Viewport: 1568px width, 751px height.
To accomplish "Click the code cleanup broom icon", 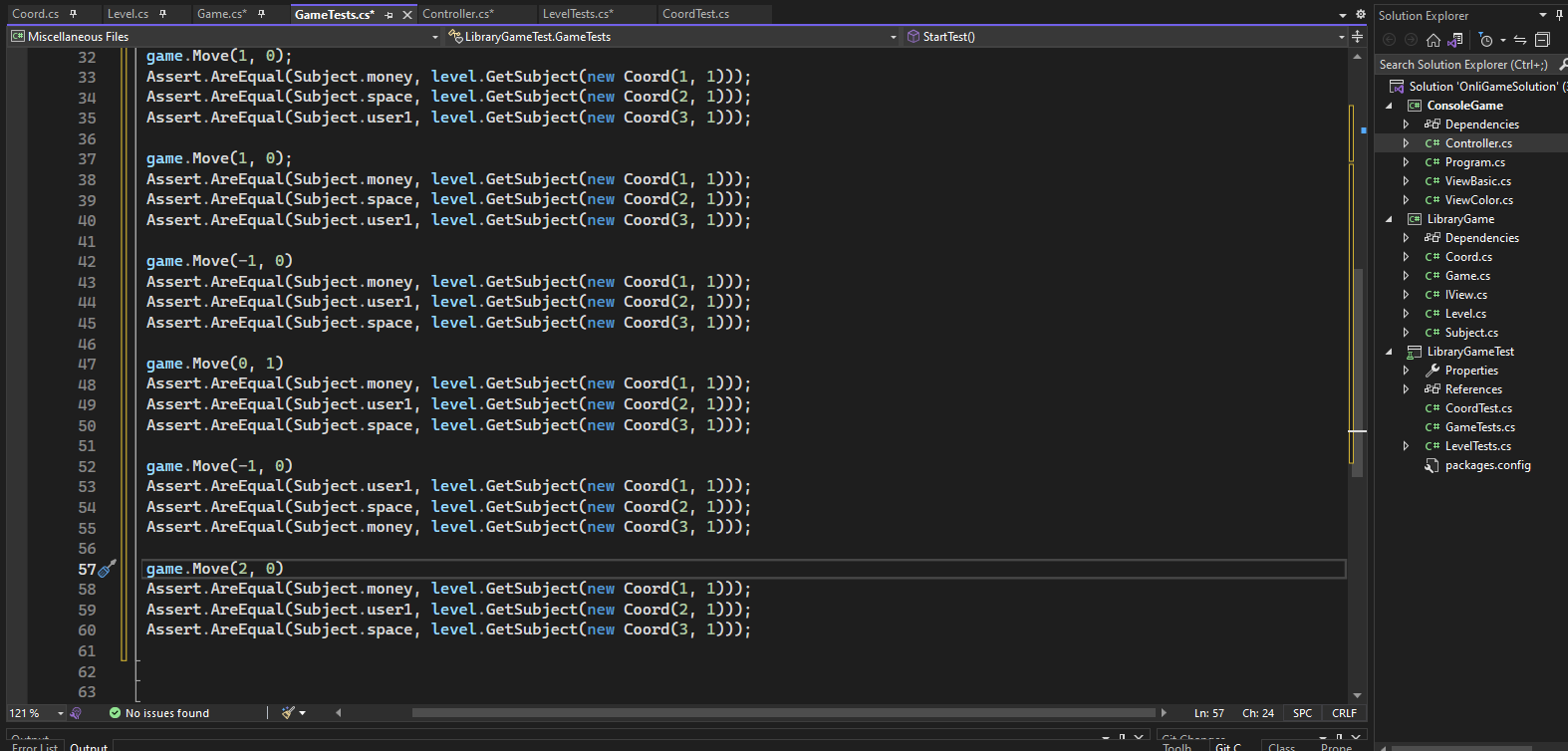I will tap(288, 713).
